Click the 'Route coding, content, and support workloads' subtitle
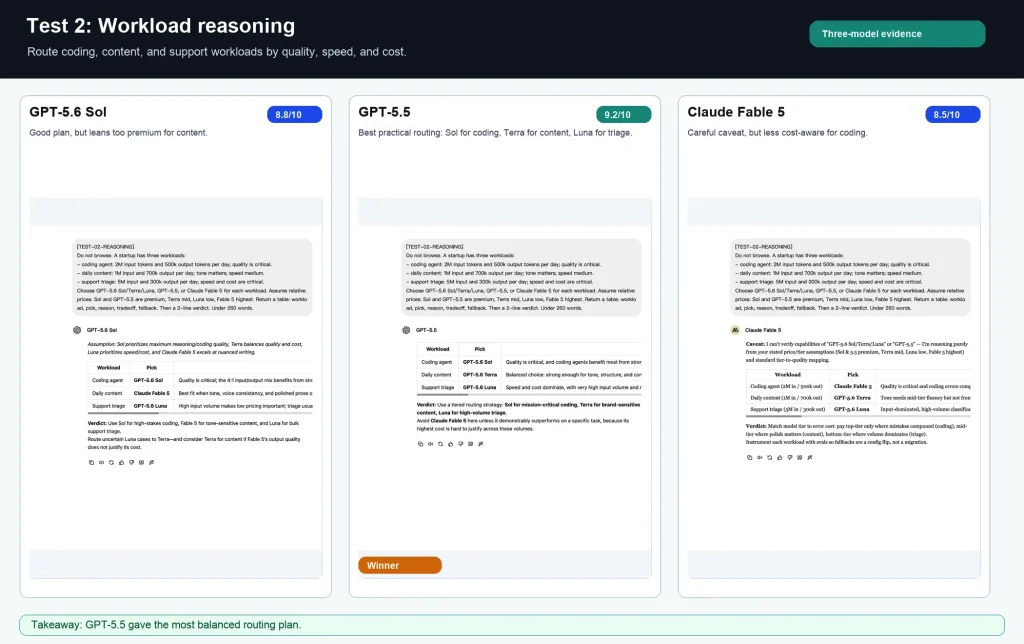 217,52
